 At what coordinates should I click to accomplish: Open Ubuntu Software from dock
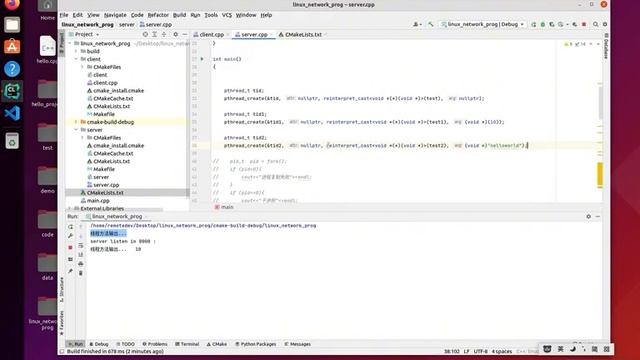(12, 47)
